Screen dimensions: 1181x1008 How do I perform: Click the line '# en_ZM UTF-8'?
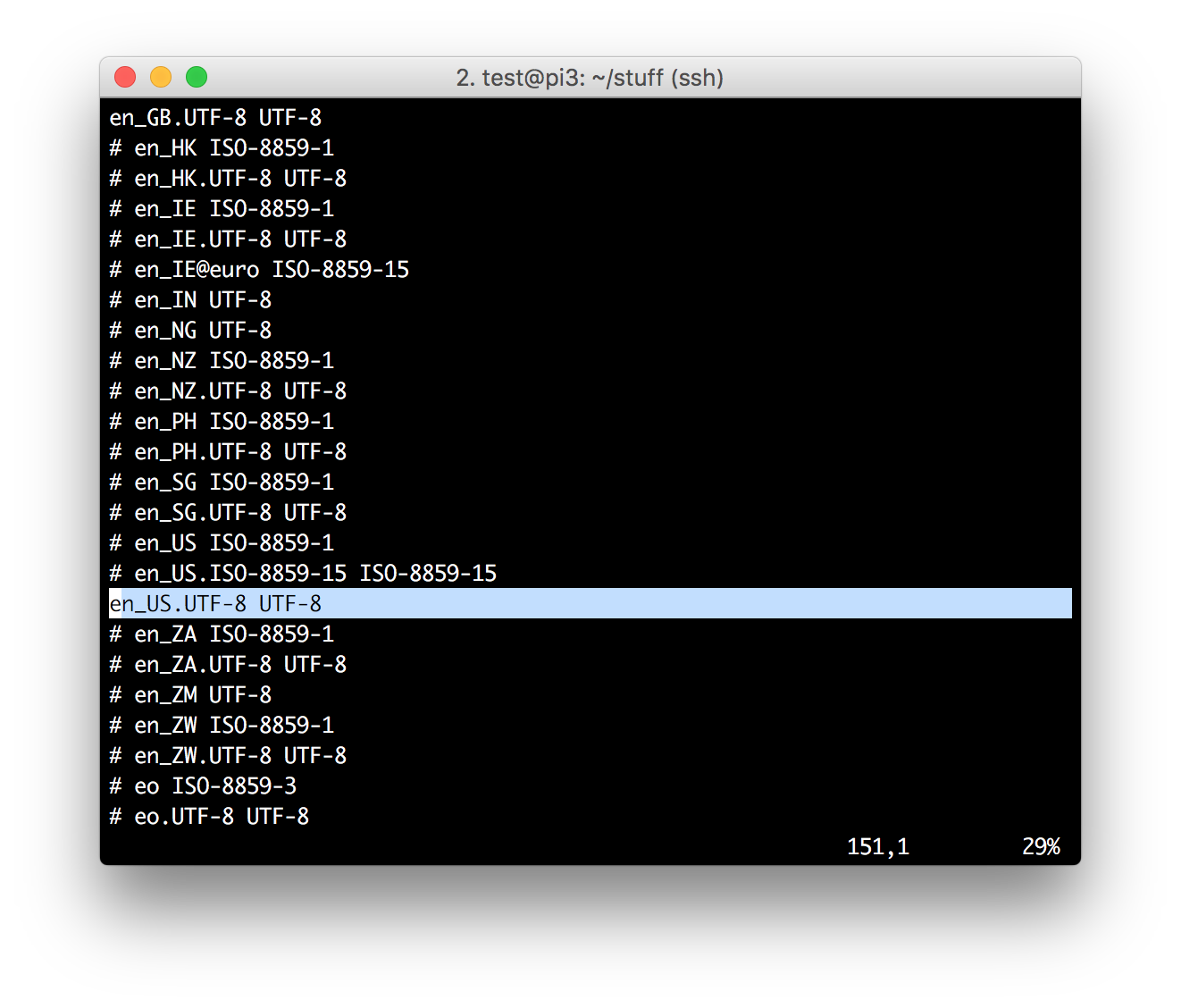click(190, 695)
